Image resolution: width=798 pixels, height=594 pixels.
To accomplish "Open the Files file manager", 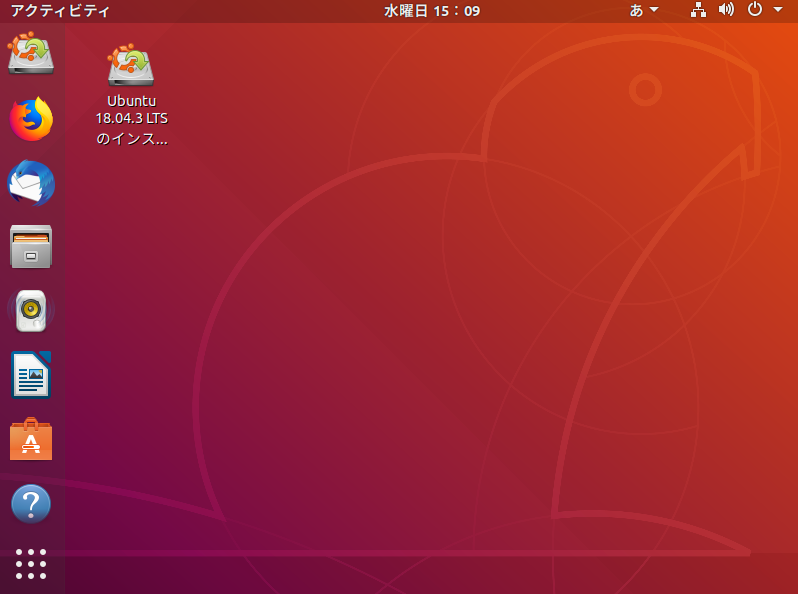I will [x=31, y=247].
